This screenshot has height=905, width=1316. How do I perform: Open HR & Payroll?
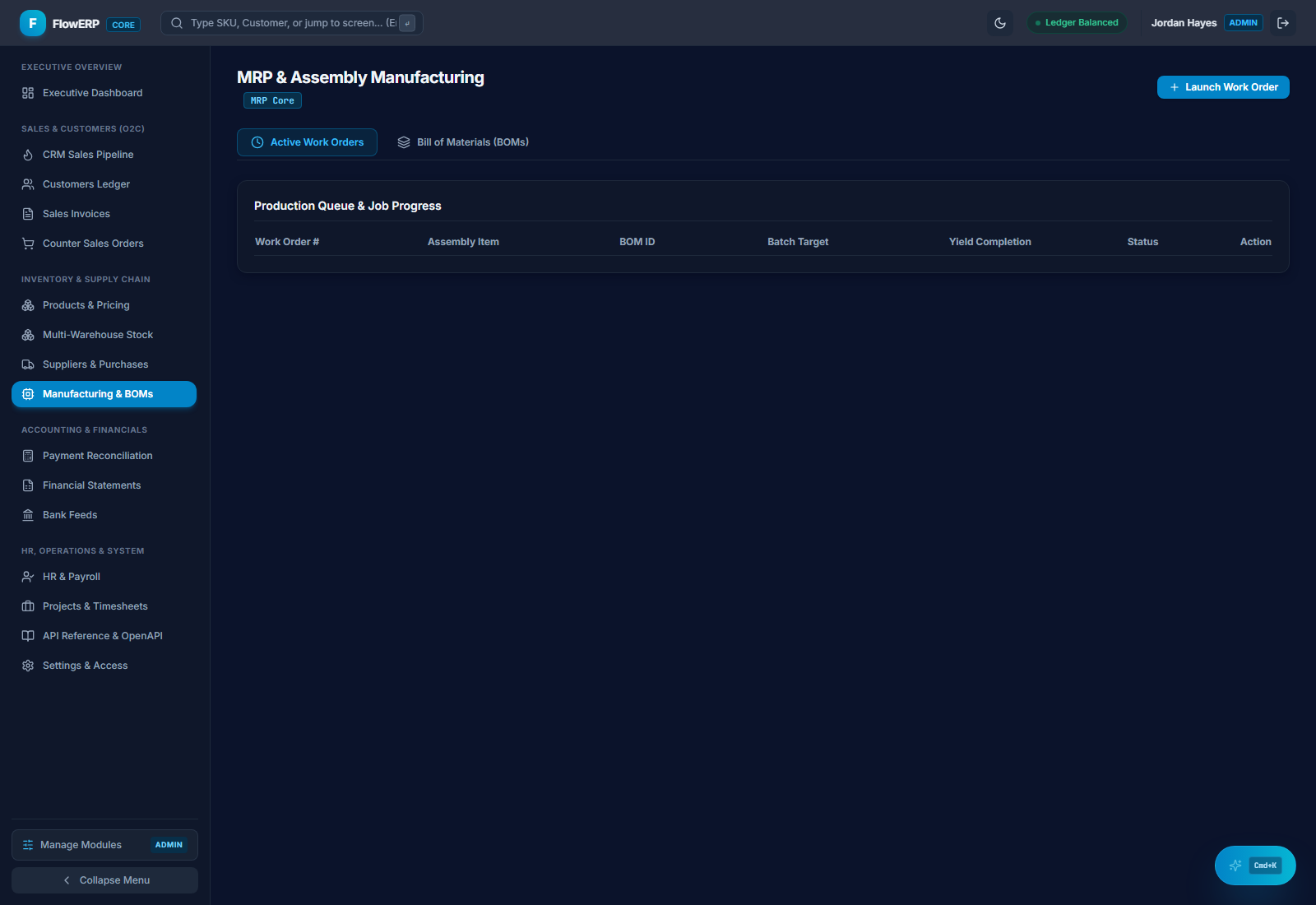coord(104,577)
